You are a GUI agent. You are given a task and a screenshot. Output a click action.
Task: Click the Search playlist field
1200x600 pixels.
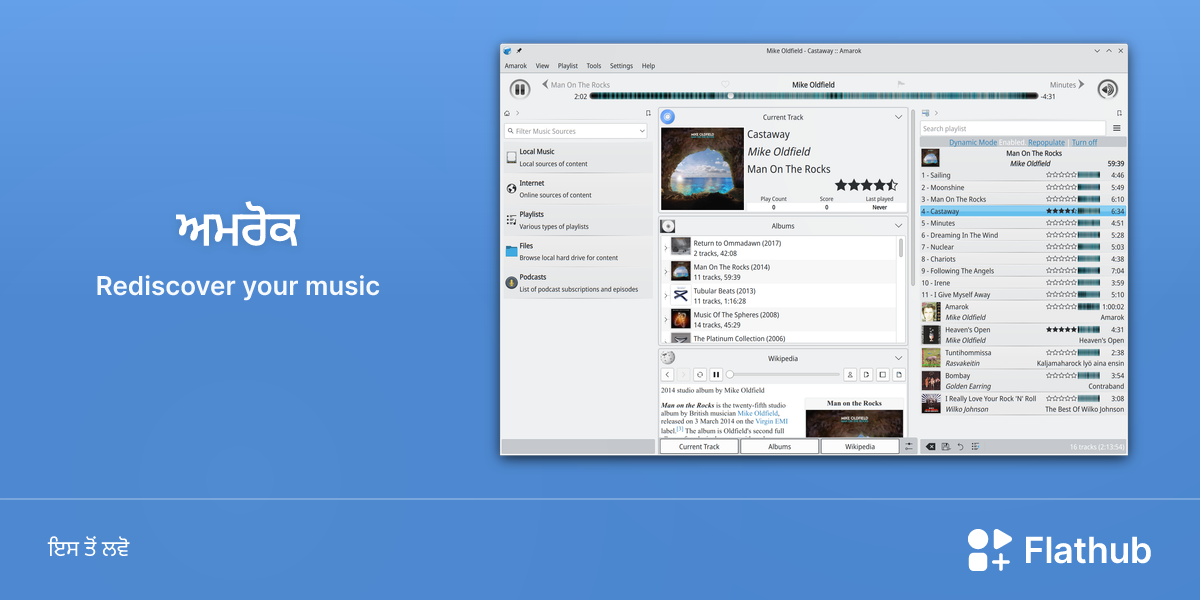(x=1014, y=128)
